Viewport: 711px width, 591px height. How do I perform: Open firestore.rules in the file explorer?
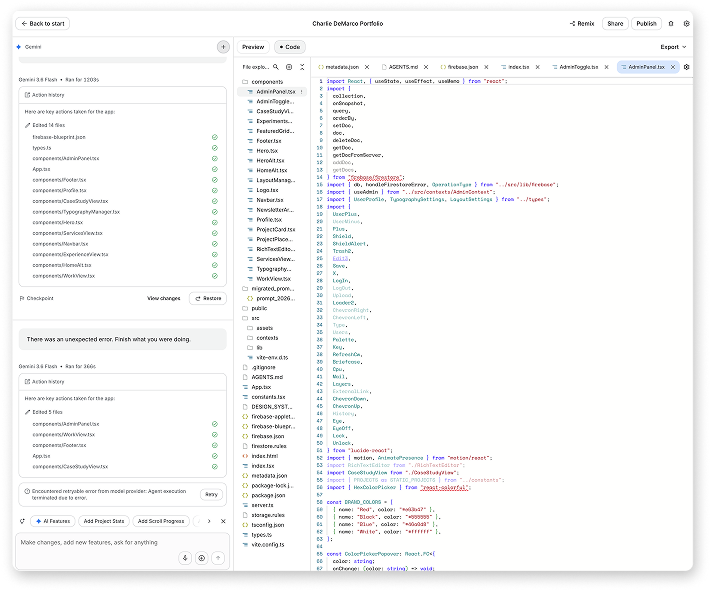coord(268,446)
